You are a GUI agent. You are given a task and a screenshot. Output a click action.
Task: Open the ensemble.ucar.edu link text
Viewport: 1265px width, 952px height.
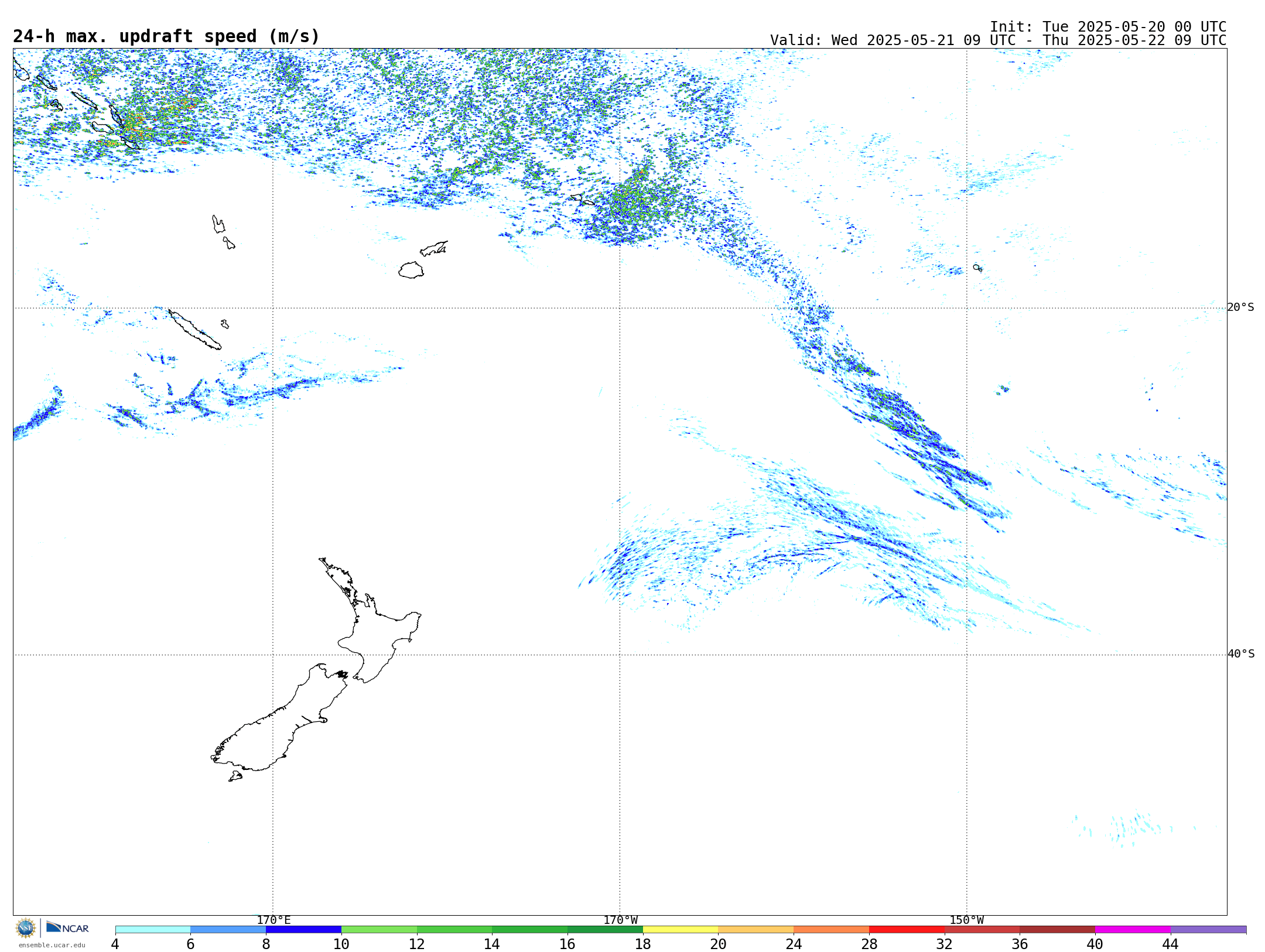52,945
